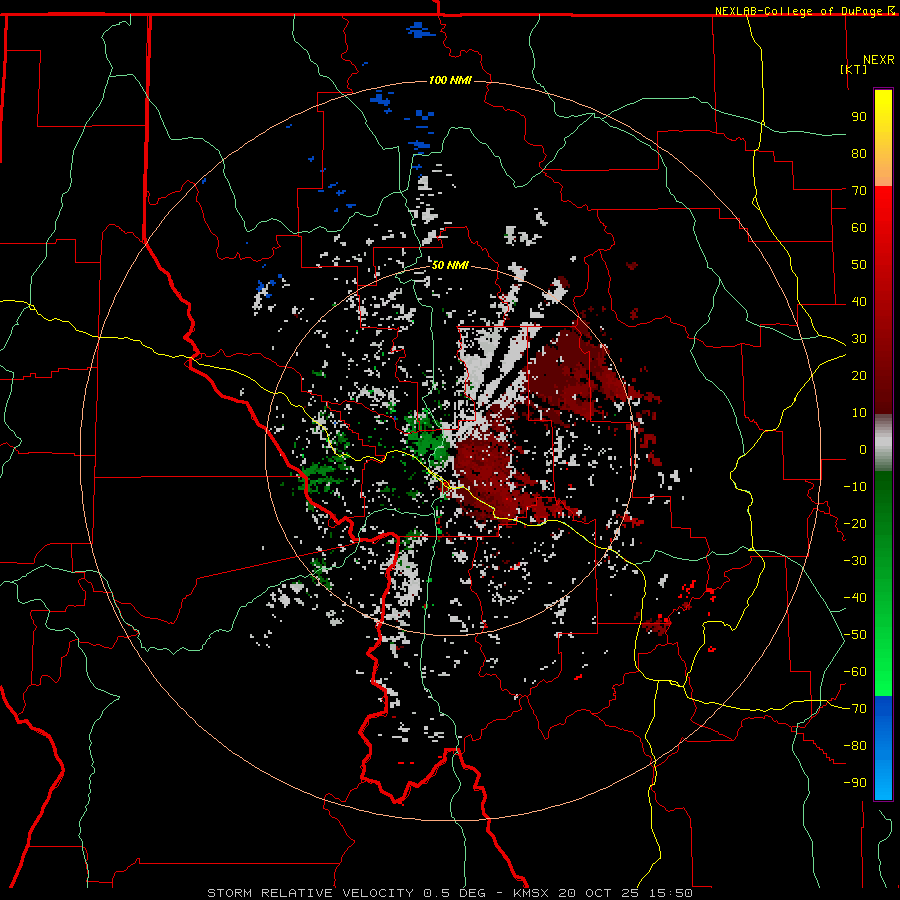Click the -60 value on the scale
The image size is (900, 900).
click(855, 672)
